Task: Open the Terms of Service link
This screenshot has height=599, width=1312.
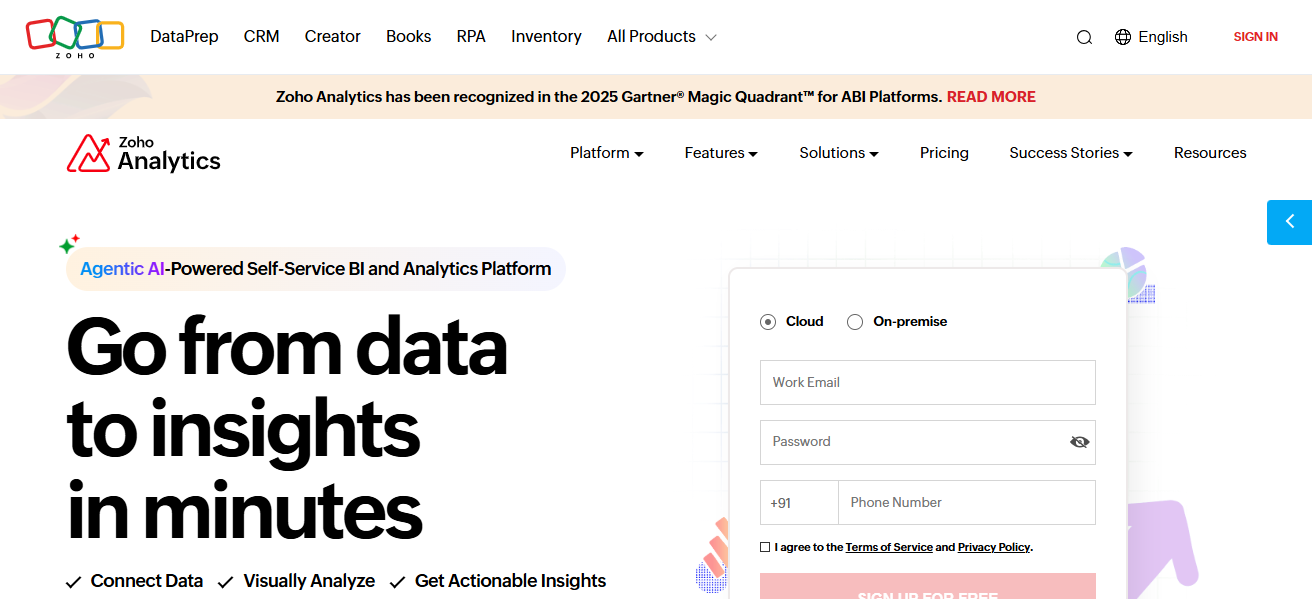Action: tap(889, 547)
